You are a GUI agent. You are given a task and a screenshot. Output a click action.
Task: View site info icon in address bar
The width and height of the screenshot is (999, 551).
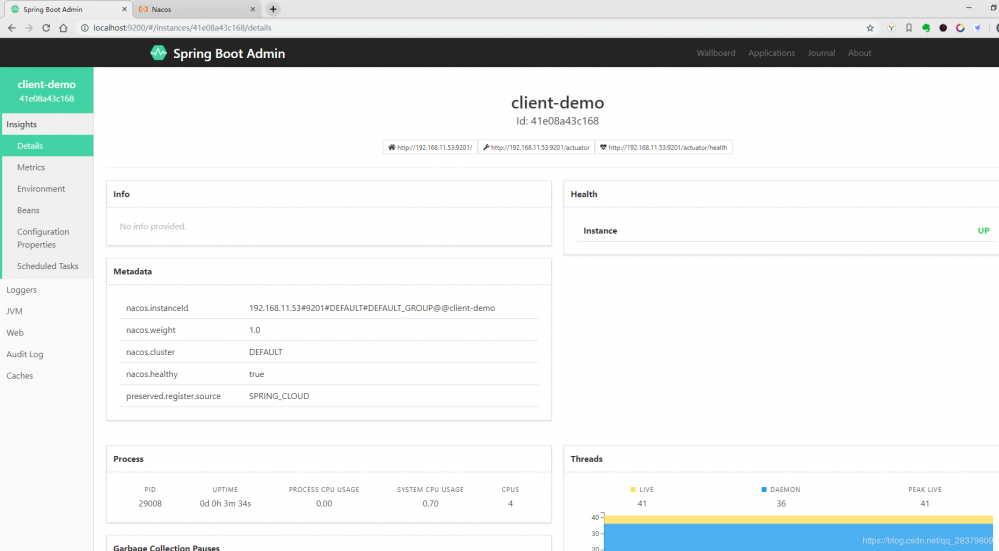click(84, 28)
